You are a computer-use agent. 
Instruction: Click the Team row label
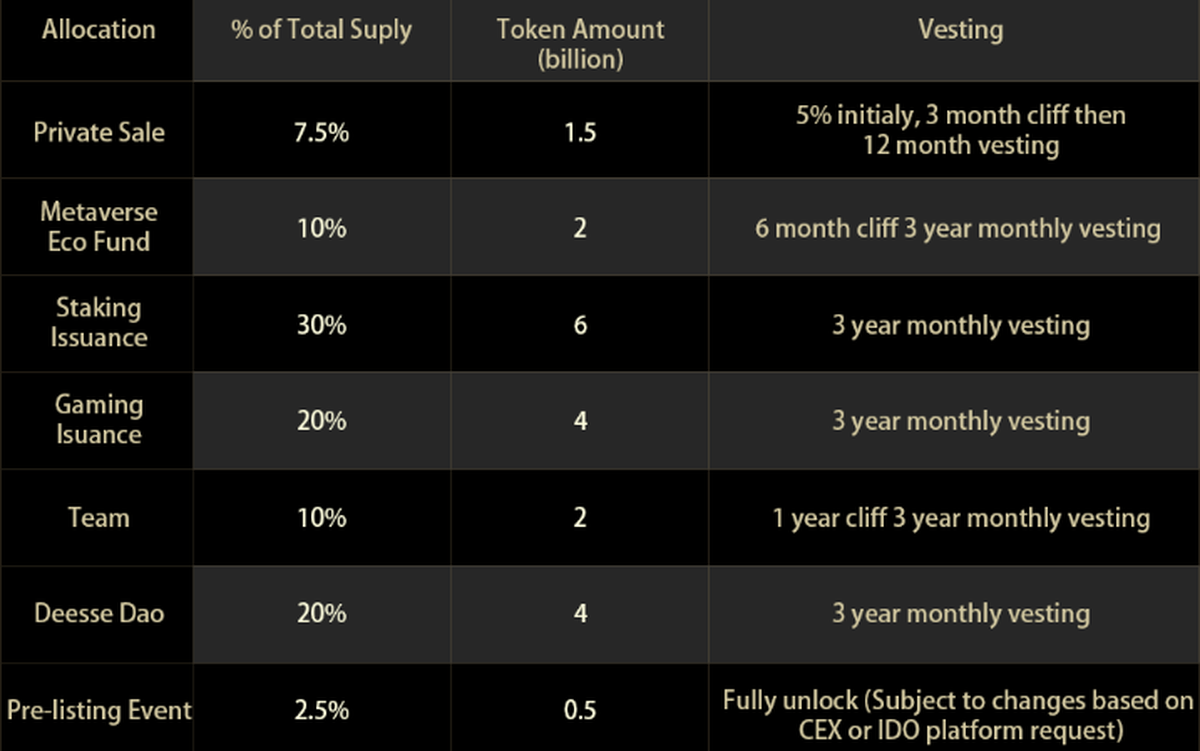pos(98,518)
